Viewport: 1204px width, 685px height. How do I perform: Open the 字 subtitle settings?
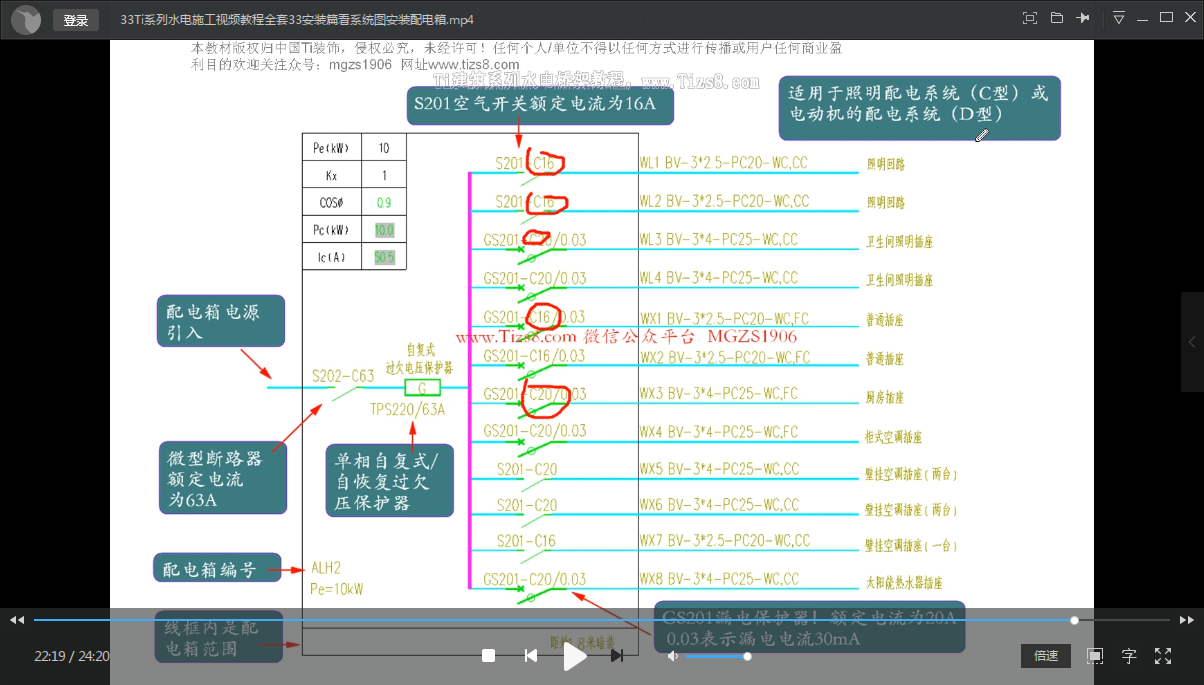1129,656
